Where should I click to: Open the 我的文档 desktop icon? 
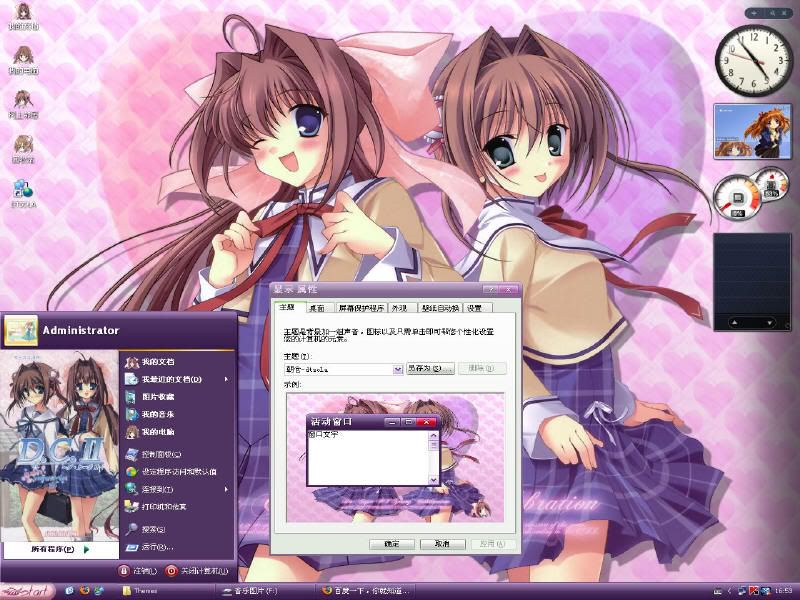click(23, 17)
